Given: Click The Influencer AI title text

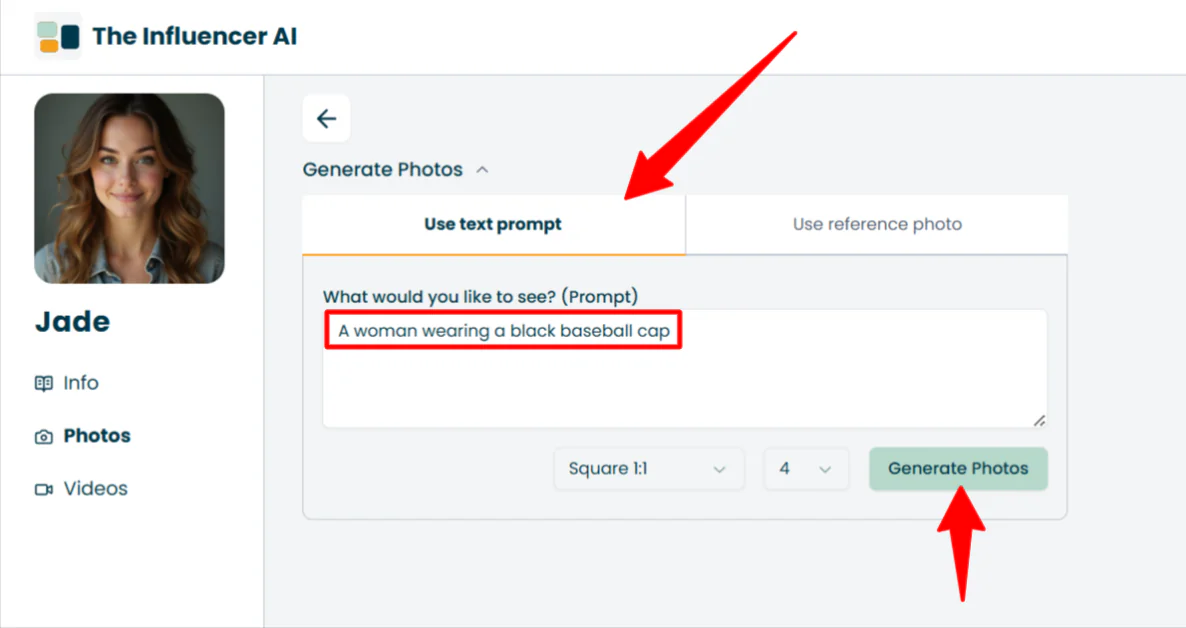Looking at the screenshot, I should [x=194, y=37].
